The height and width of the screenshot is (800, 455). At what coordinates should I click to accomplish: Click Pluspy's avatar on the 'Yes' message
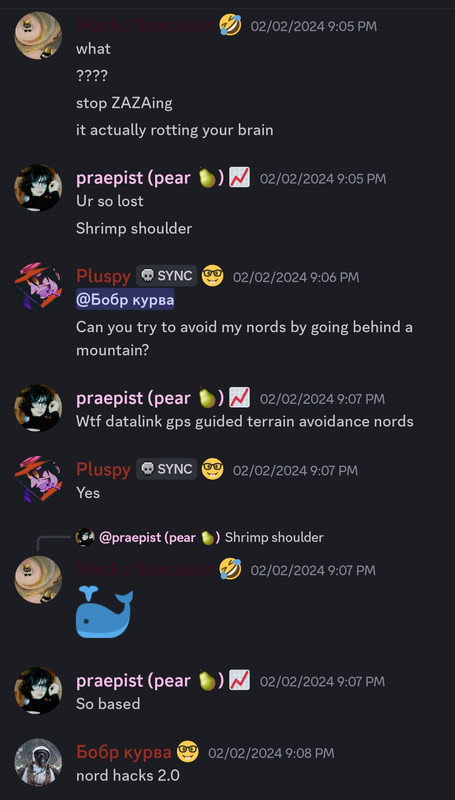tap(38, 479)
